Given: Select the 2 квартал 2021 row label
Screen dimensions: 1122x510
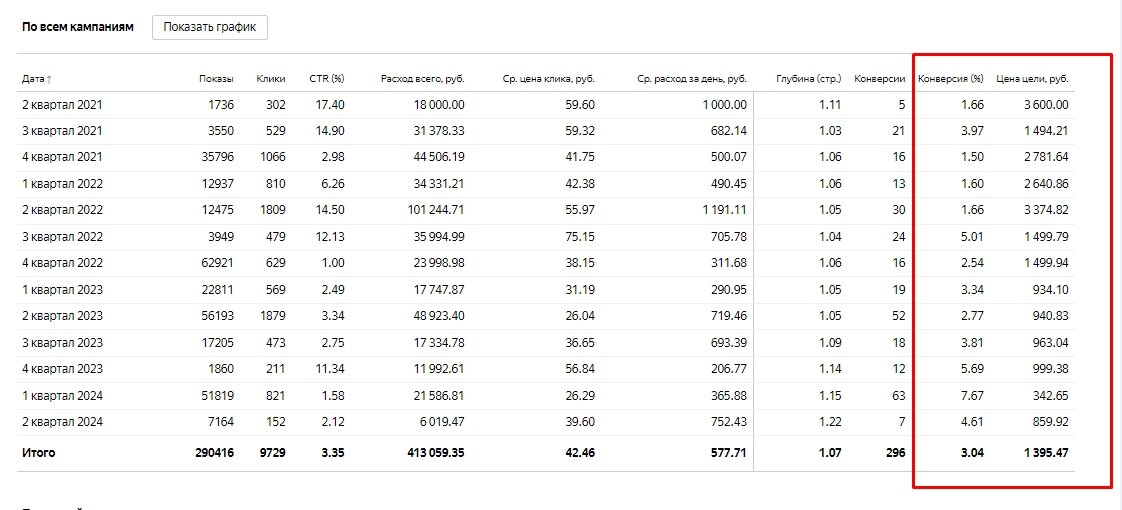Looking at the screenshot, I should coord(62,104).
